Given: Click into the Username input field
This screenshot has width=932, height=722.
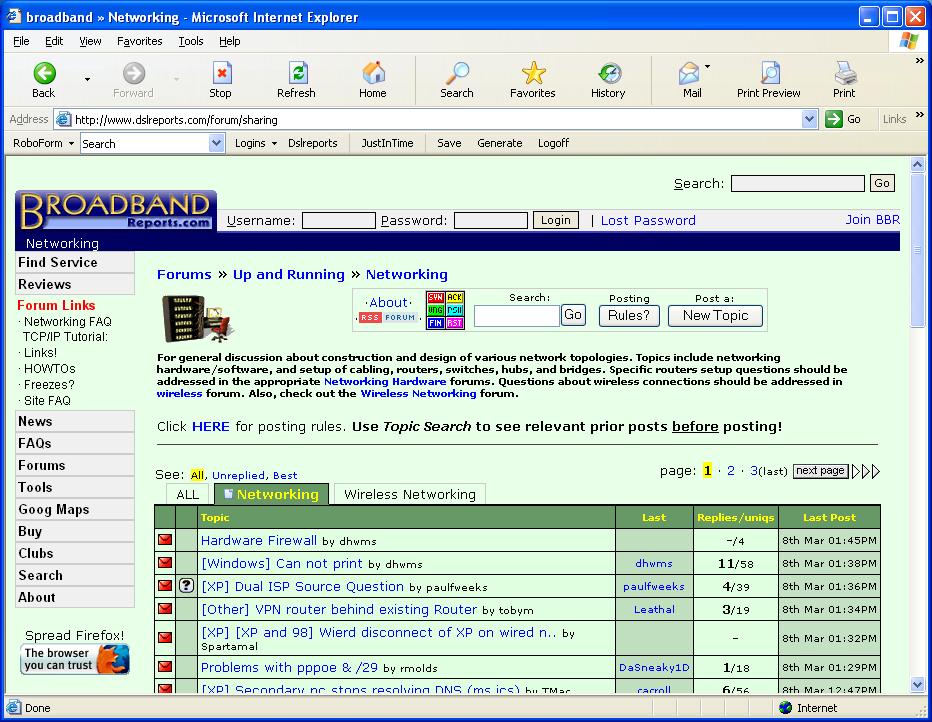Looking at the screenshot, I should click(338, 221).
